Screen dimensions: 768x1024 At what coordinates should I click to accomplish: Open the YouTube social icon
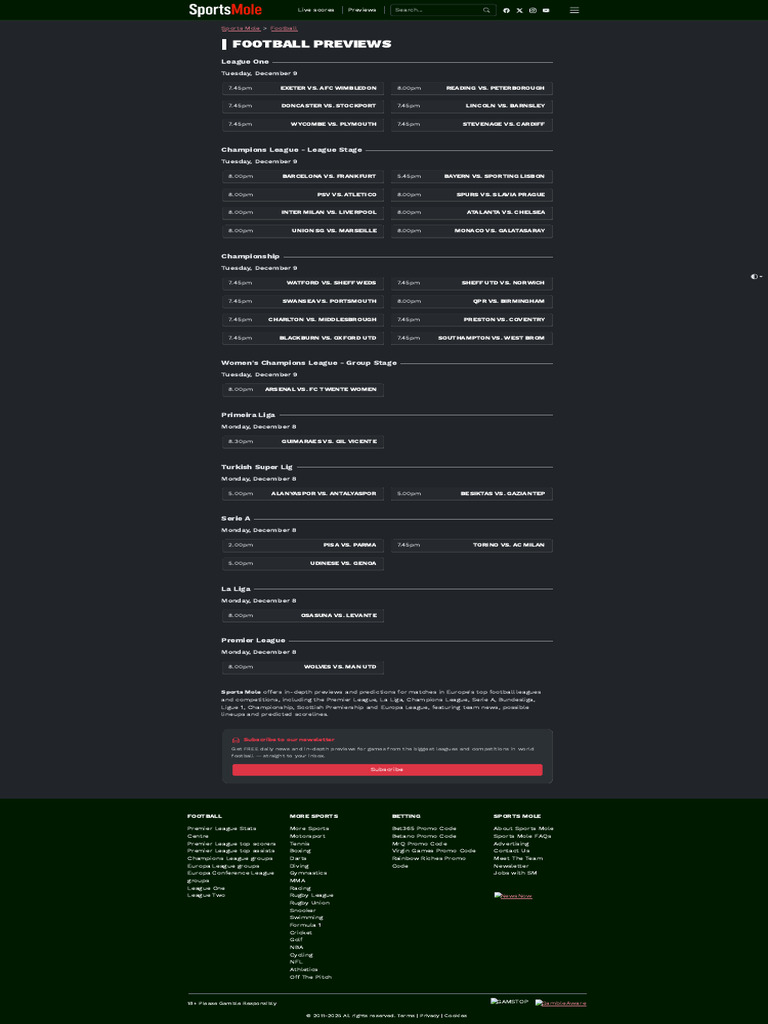point(546,10)
